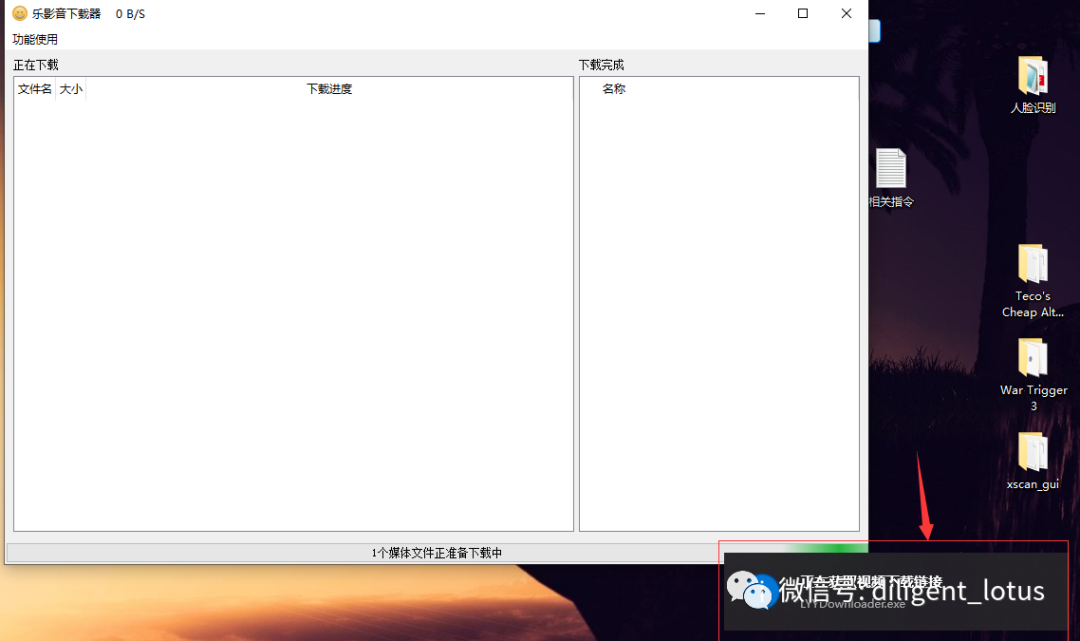The image size is (1080, 641).
Task: Click the 下載进度 column header
Action: [329, 89]
